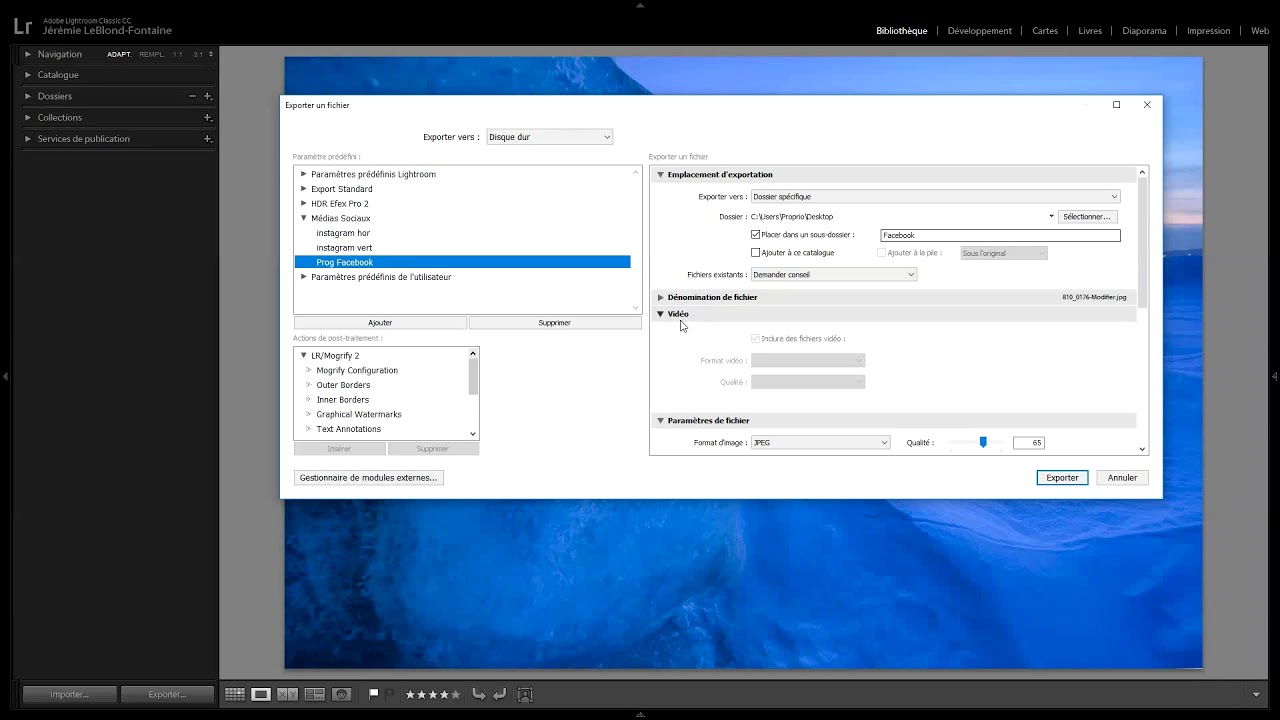Click the Lr logo identity plate
The width and height of the screenshot is (1280, 720).
22,27
